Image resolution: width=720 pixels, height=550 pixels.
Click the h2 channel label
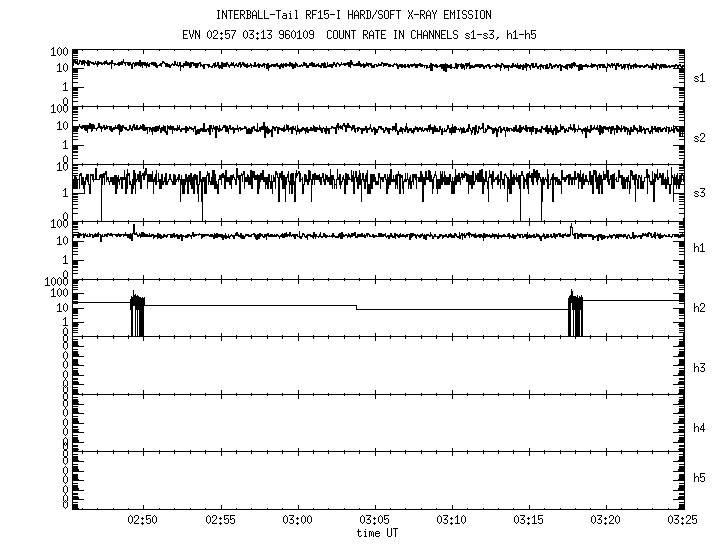[x=700, y=308]
